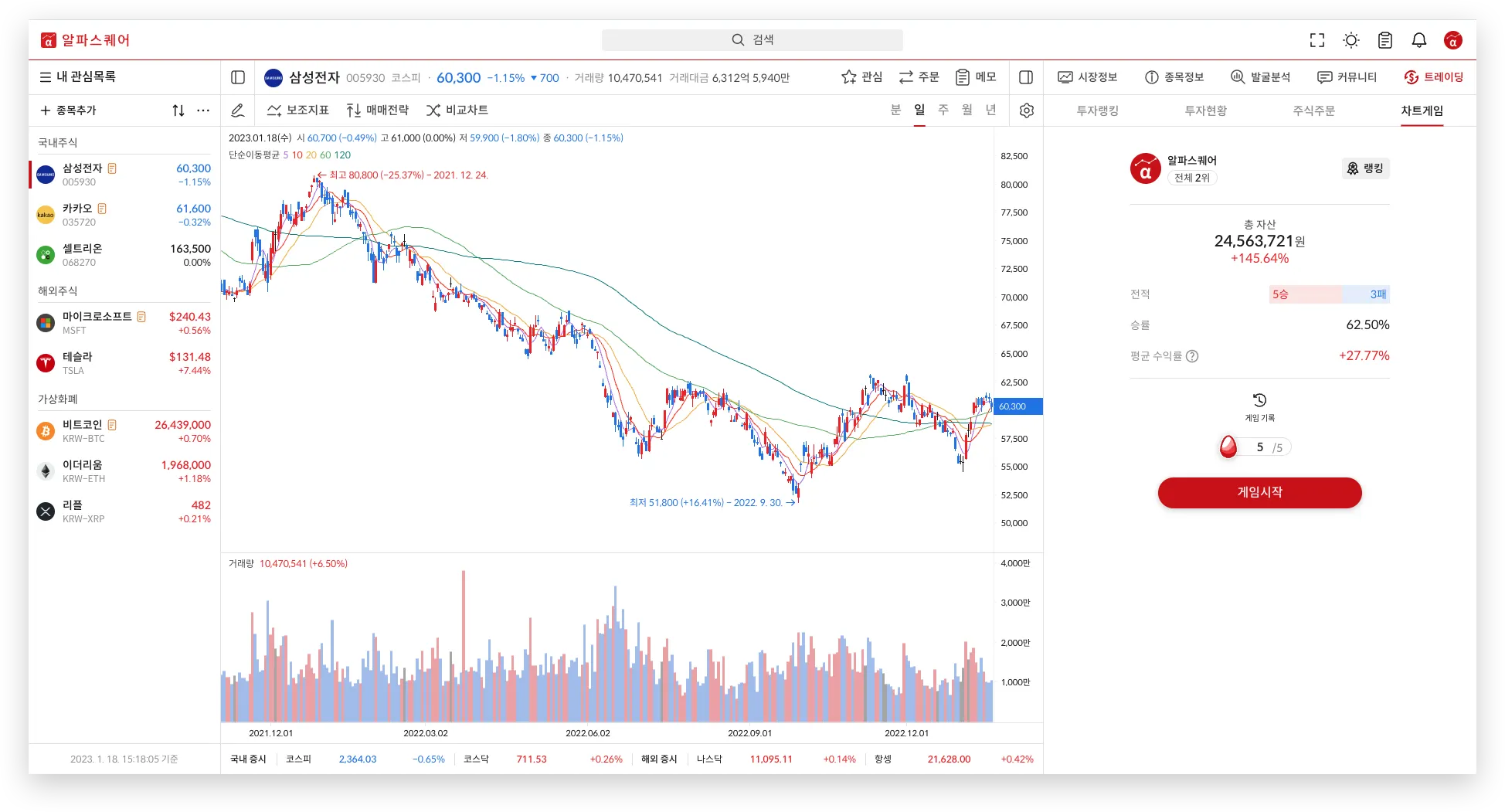
Task: Open the 종목정보 tab
Action: pyautogui.click(x=1174, y=77)
